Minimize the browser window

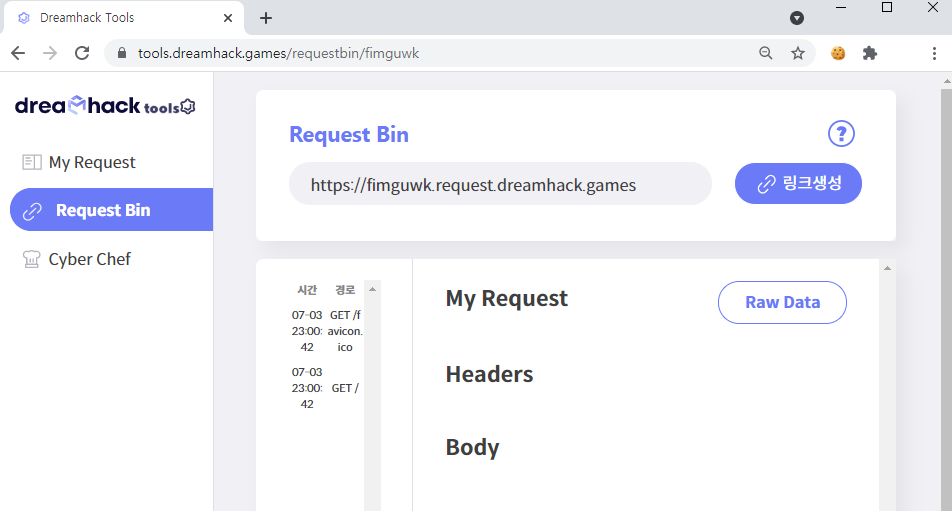click(x=841, y=7)
